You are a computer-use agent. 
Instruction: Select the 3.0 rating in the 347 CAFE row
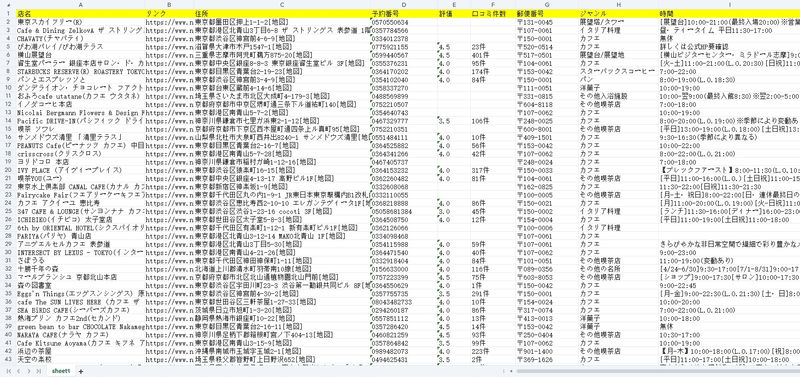click(x=454, y=211)
